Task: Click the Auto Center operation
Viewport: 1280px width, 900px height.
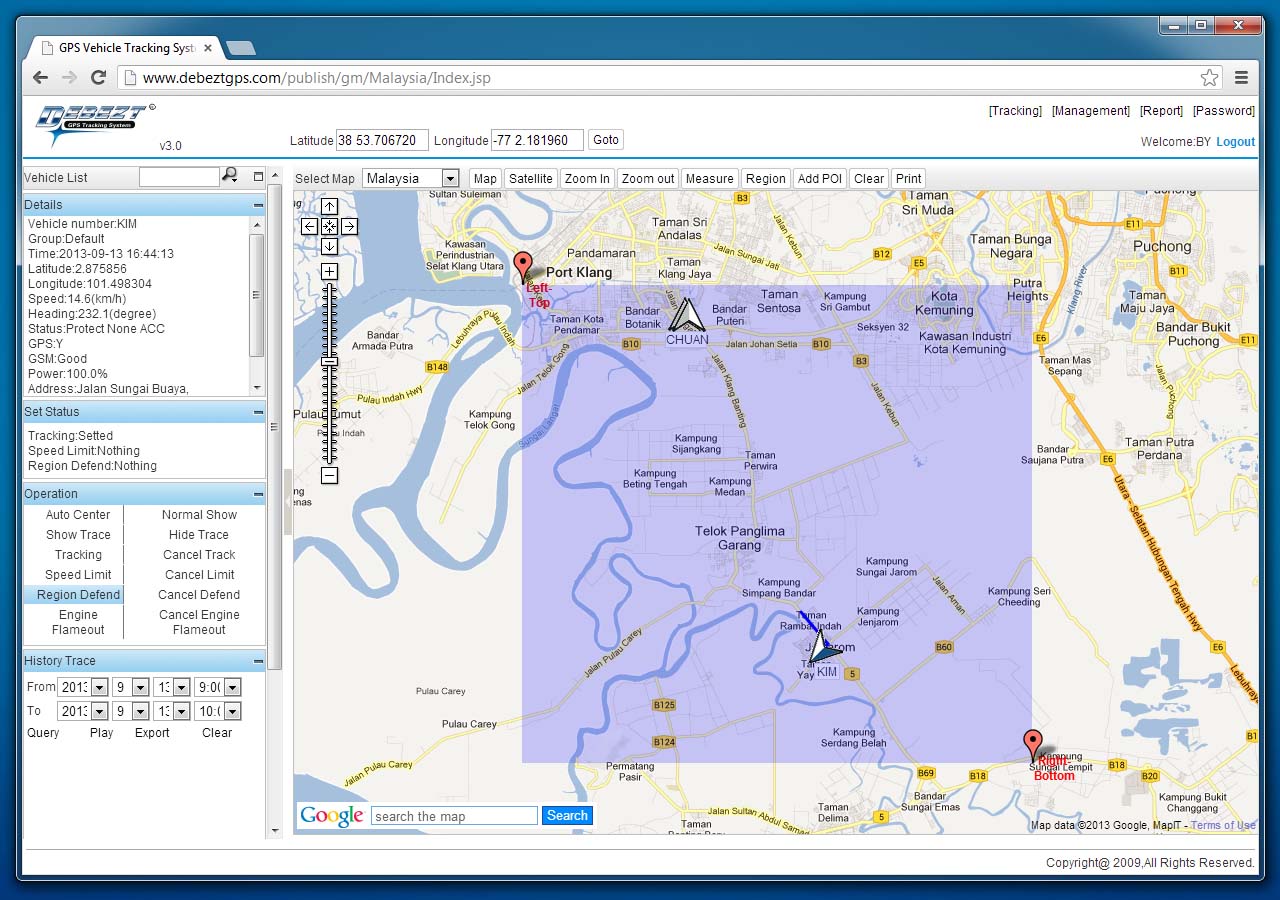Action: pos(78,515)
